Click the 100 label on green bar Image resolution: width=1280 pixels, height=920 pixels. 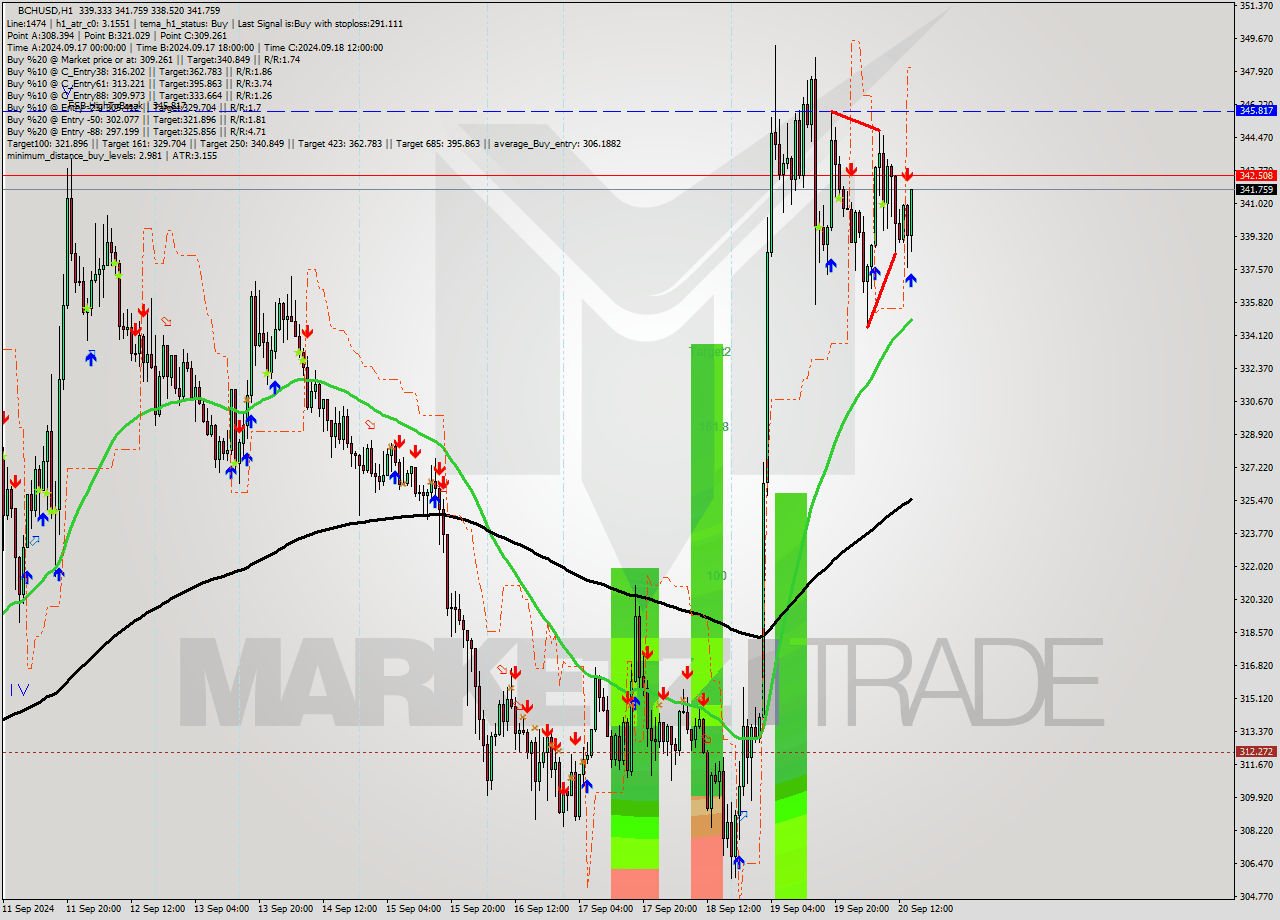pyautogui.click(x=716, y=576)
